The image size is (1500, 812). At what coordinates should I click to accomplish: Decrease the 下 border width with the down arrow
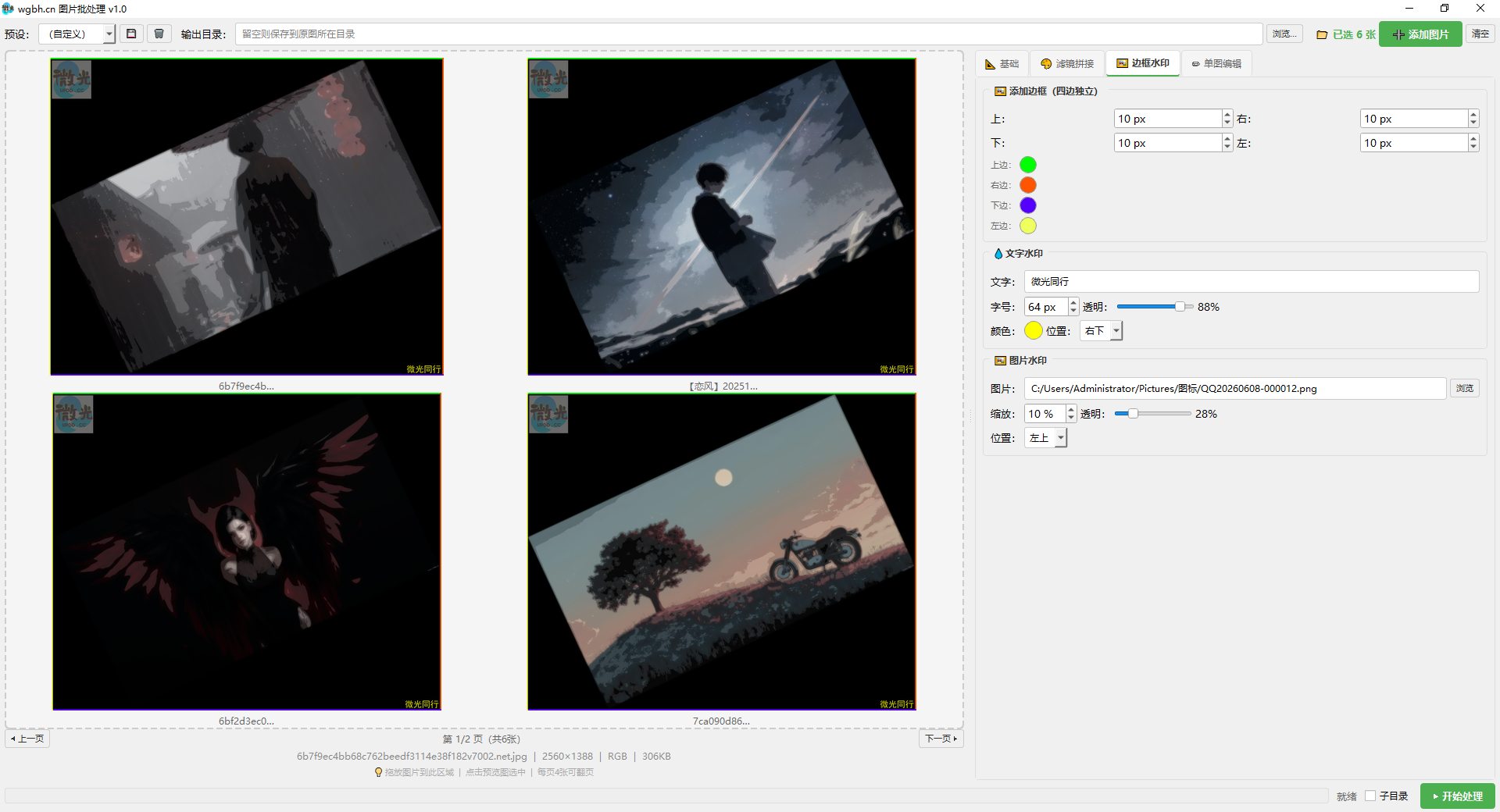point(1227,147)
